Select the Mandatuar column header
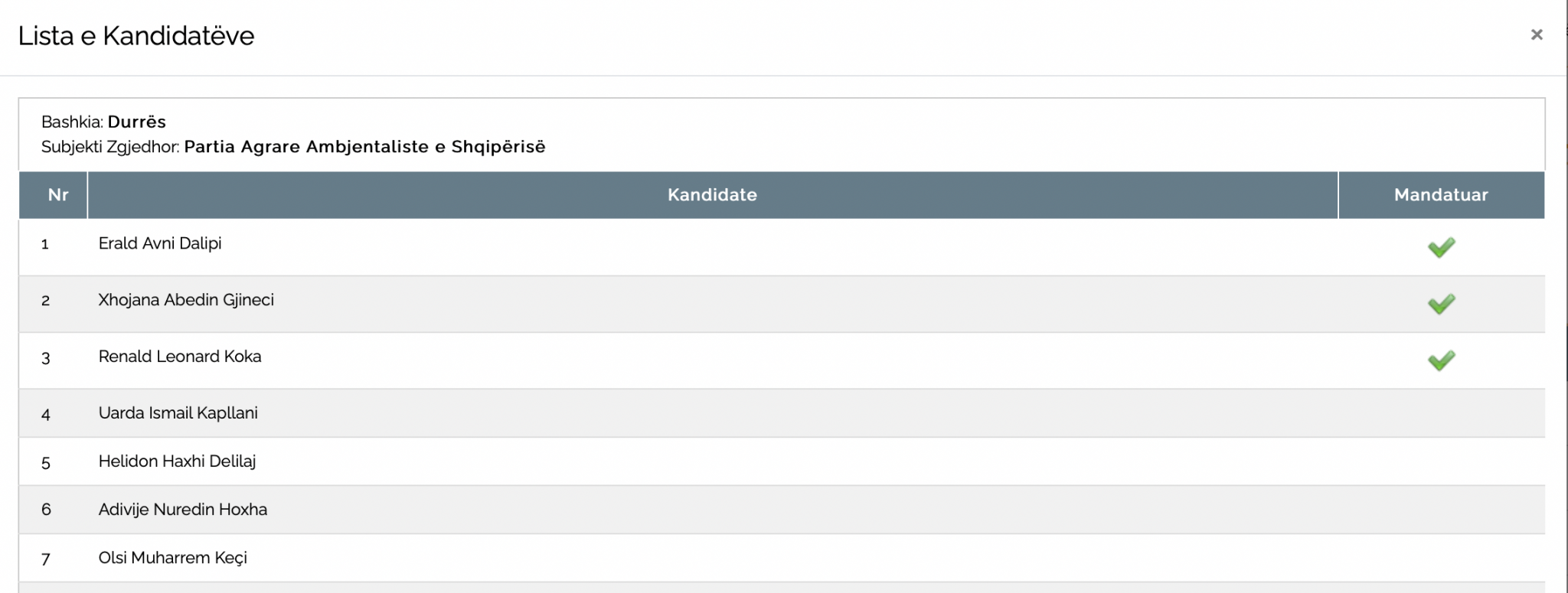 [1442, 195]
